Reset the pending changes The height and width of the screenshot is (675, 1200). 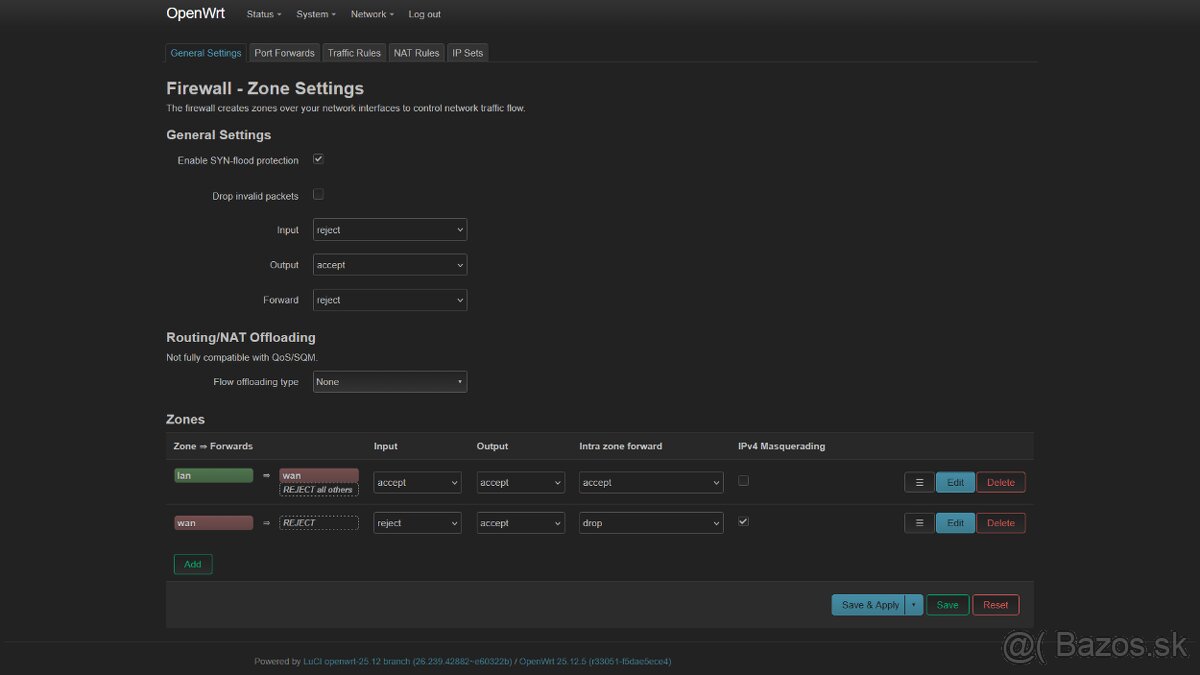(x=996, y=605)
